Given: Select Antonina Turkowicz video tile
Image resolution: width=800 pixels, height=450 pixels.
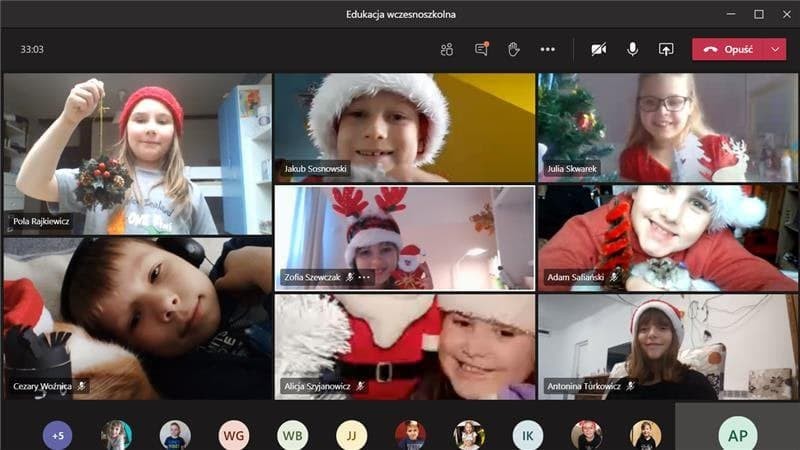Looking at the screenshot, I should [x=668, y=346].
